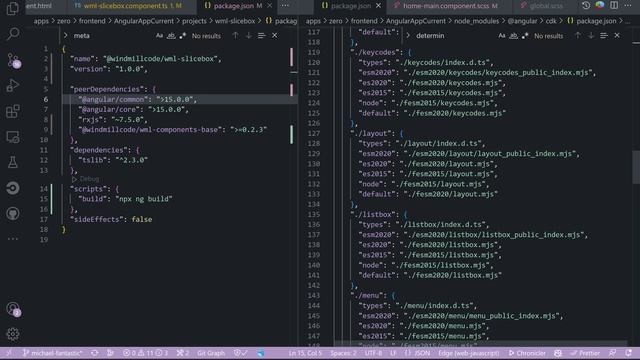Screen dimensions: 640x360
Task: Open the timeline history icon in activity bar
Action: [x=13, y=188]
